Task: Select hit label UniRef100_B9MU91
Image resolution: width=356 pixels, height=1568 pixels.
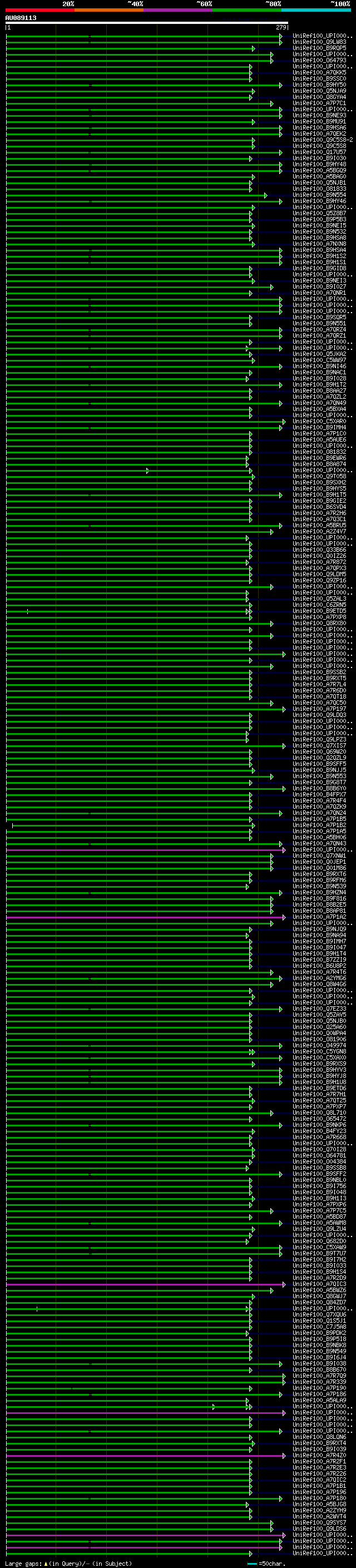Action: pos(319,122)
